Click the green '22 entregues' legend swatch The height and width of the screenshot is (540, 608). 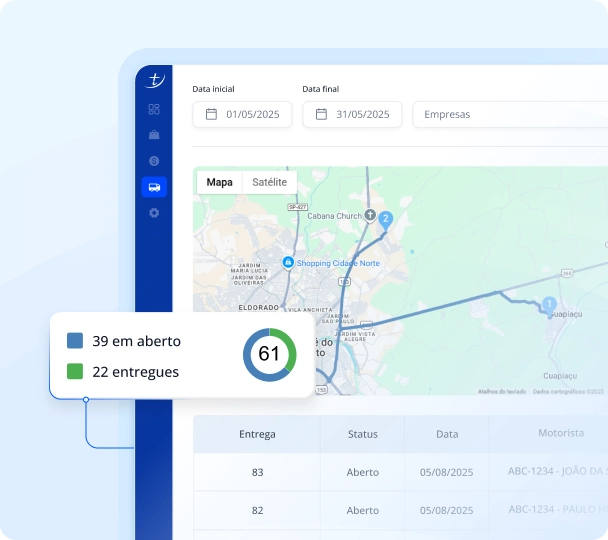[x=75, y=372]
